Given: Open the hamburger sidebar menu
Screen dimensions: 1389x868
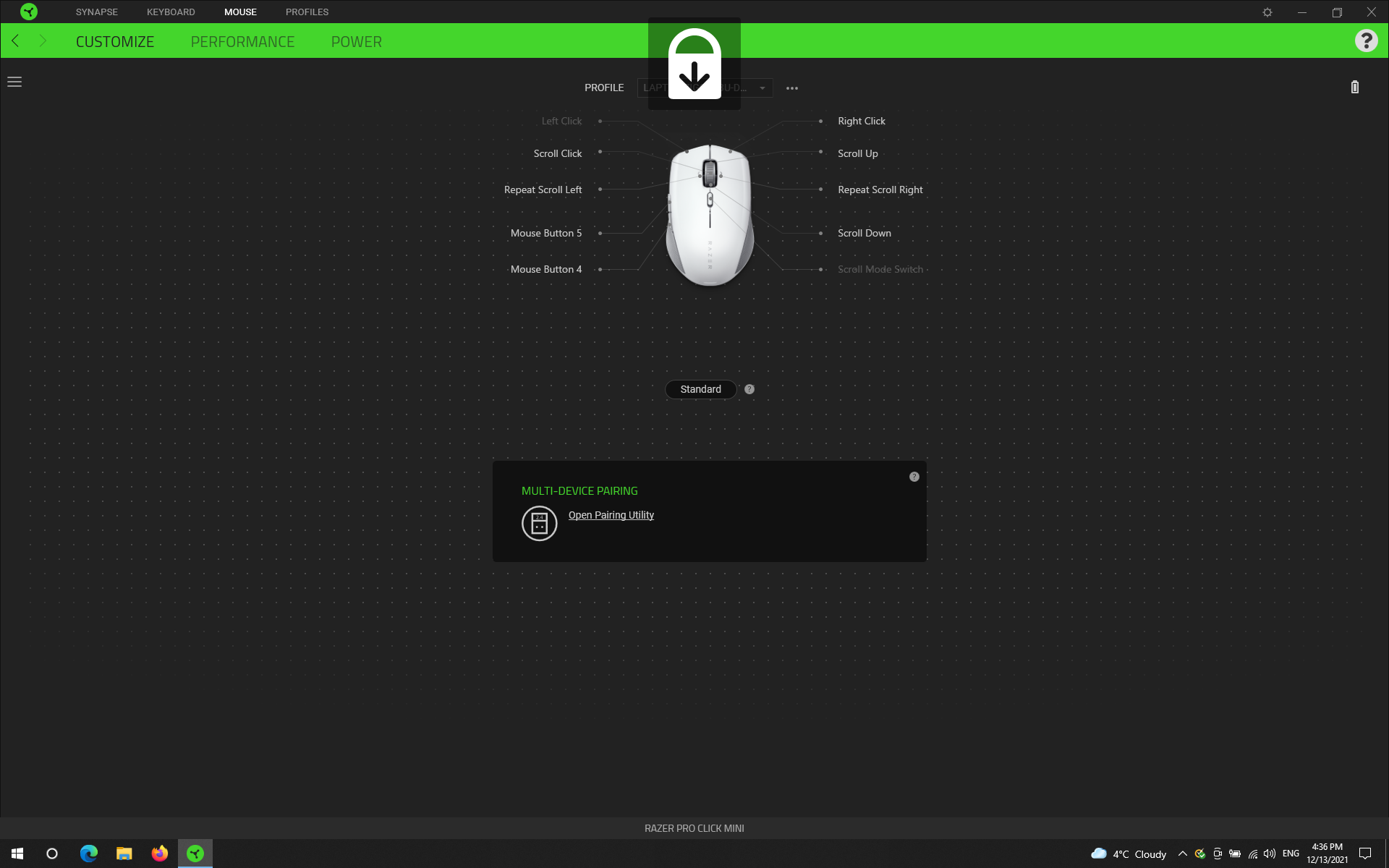Looking at the screenshot, I should pos(14,82).
